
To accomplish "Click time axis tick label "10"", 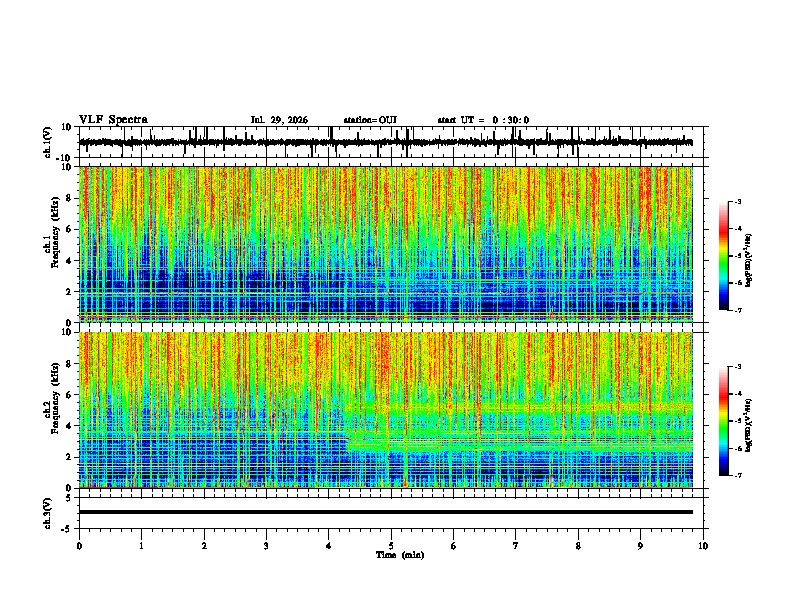I will point(703,546).
